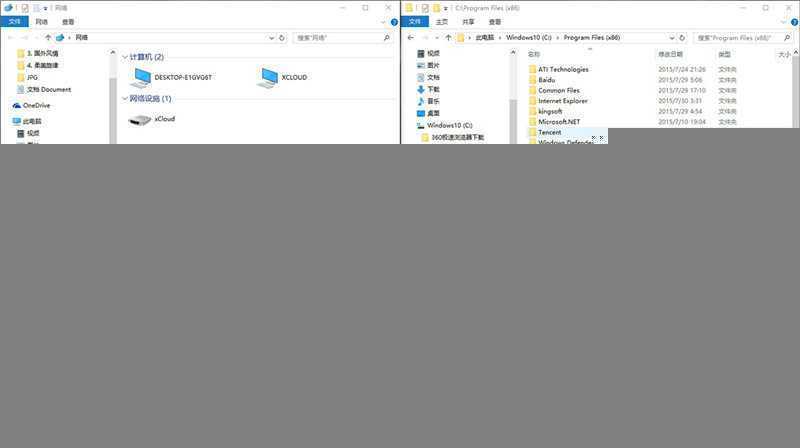800x448 pixels.
Task: Sort by 修改日期 column header
Action: point(670,54)
